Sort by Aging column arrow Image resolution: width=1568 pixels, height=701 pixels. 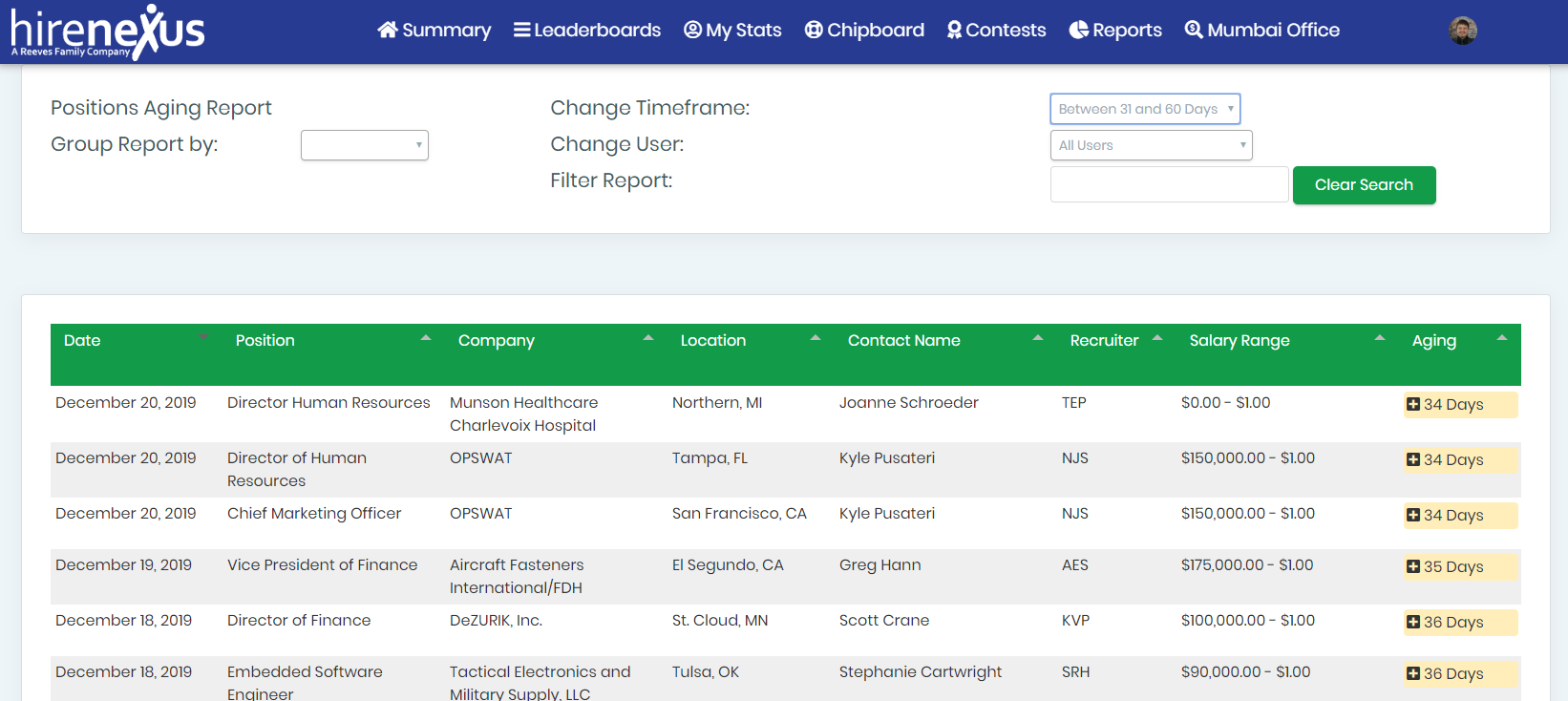coord(1502,337)
